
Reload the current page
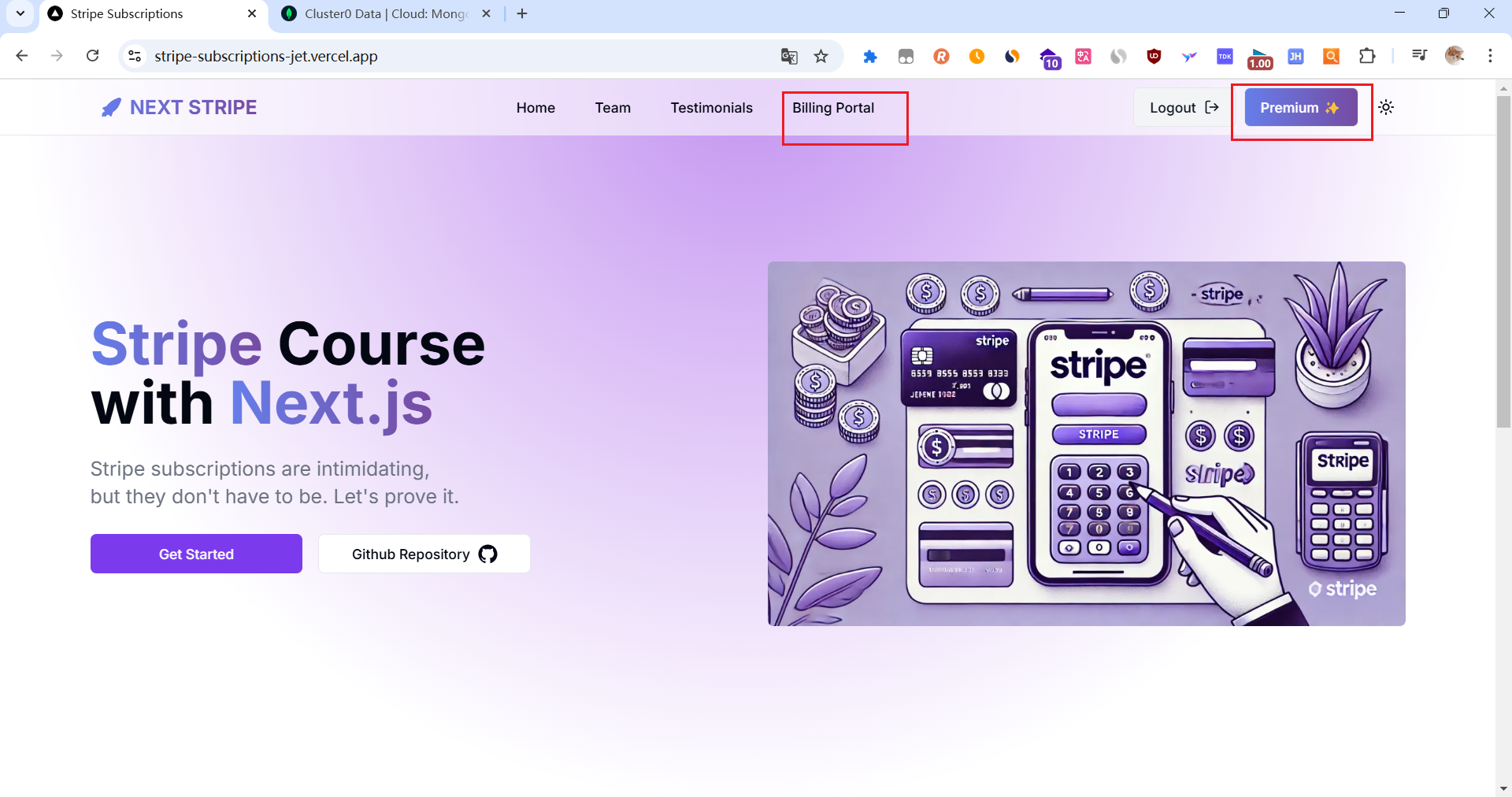[x=93, y=56]
